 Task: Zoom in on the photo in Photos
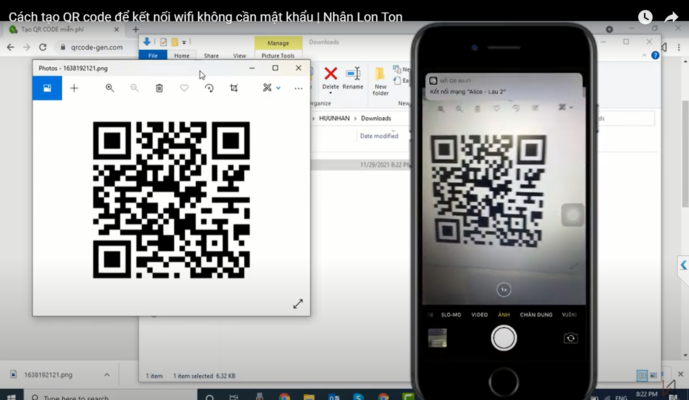[109, 88]
